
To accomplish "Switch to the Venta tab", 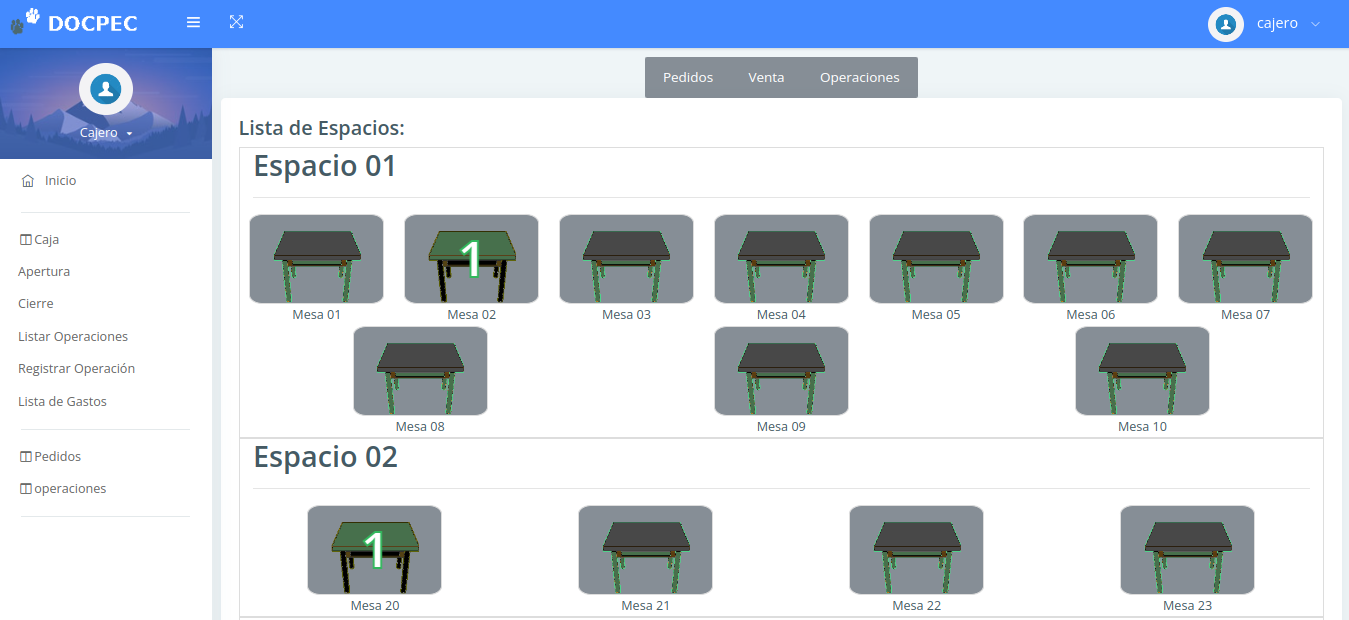I will 766,78.
